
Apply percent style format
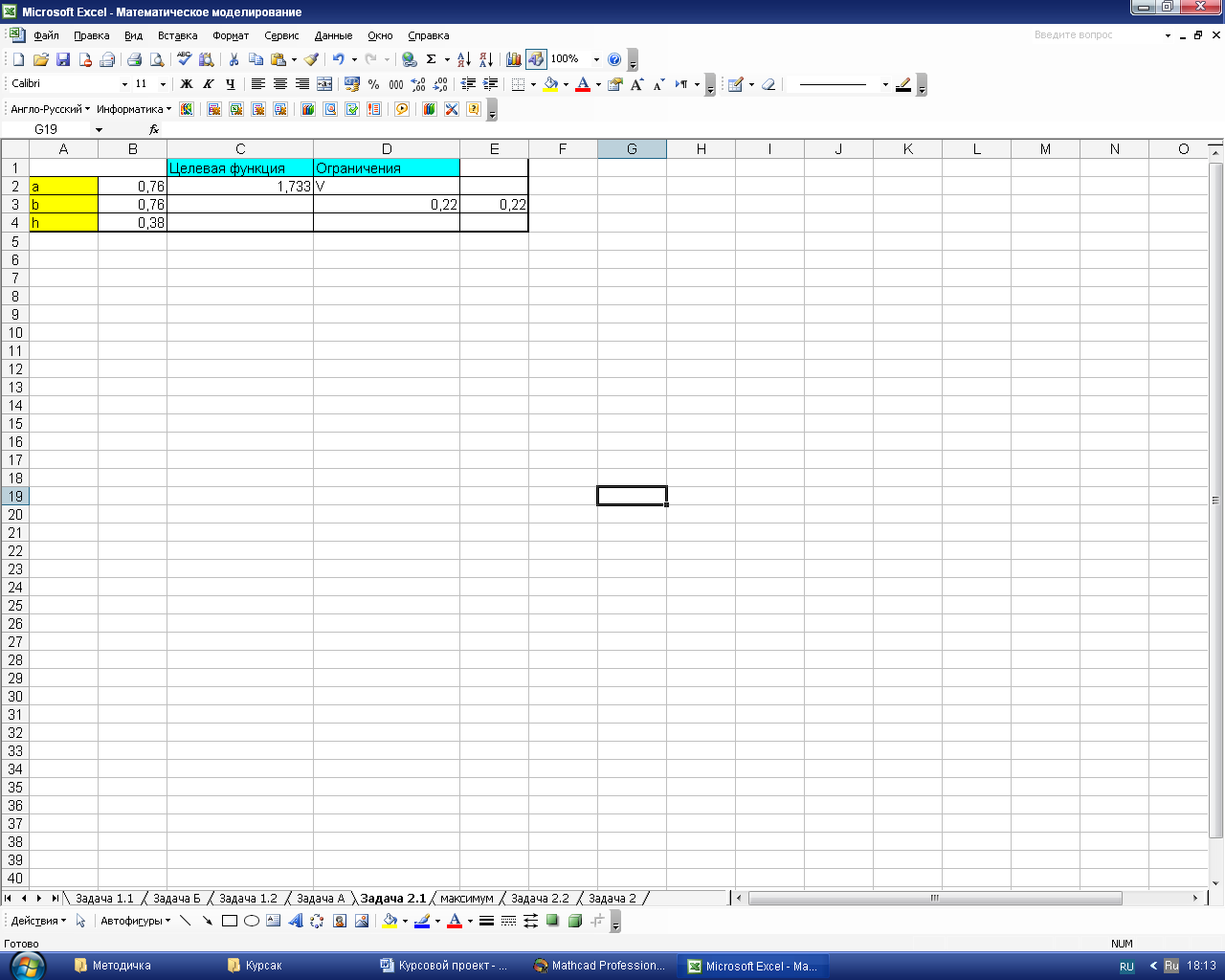pos(374,84)
